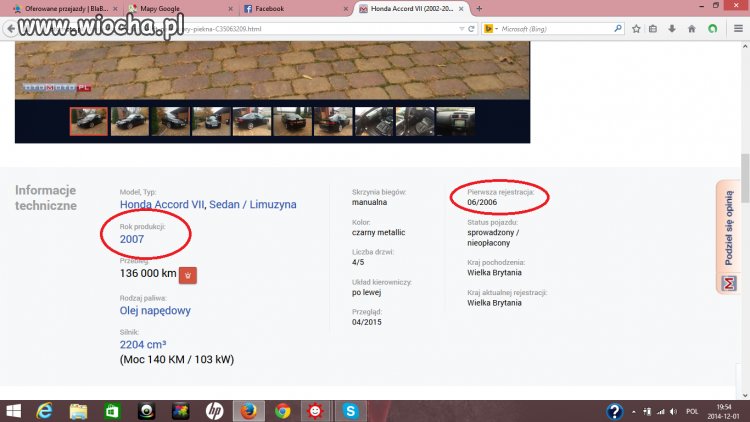Screen dimensions: 750x422
Task: Select the Honda Accord VII tab
Action: coord(411,9)
